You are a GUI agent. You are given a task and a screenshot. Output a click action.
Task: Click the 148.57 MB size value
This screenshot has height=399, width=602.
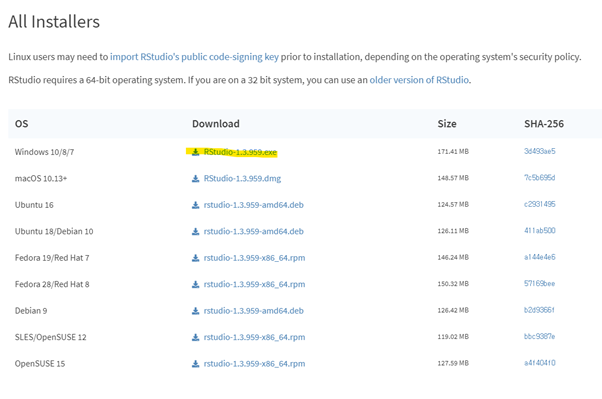click(x=453, y=178)
